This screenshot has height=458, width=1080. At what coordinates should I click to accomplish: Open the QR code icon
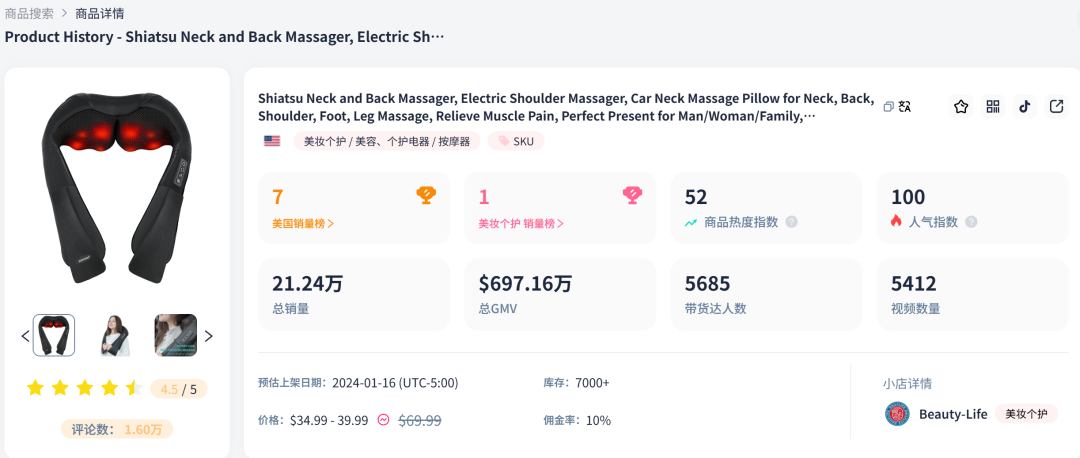(x=993, y=107)
